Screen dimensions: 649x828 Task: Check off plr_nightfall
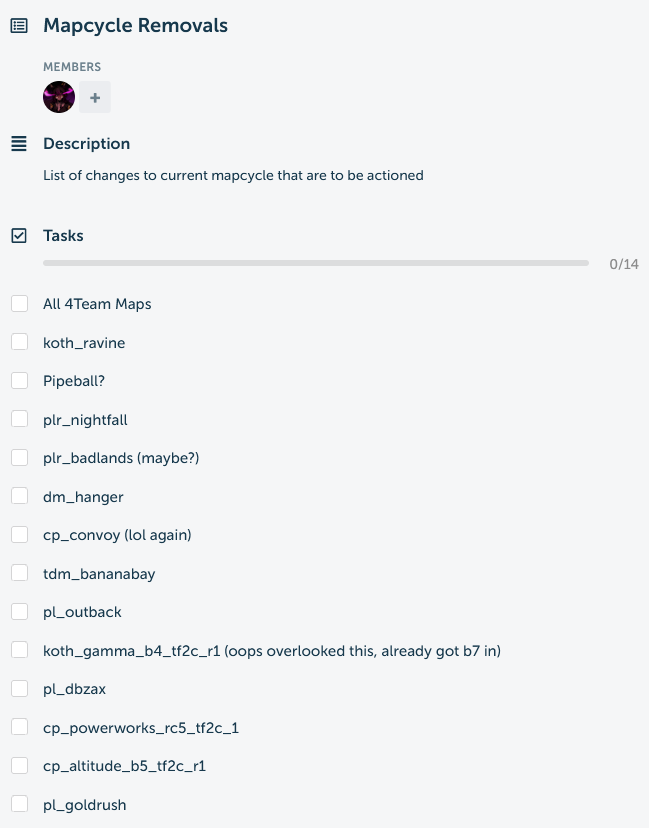point(20,419)
